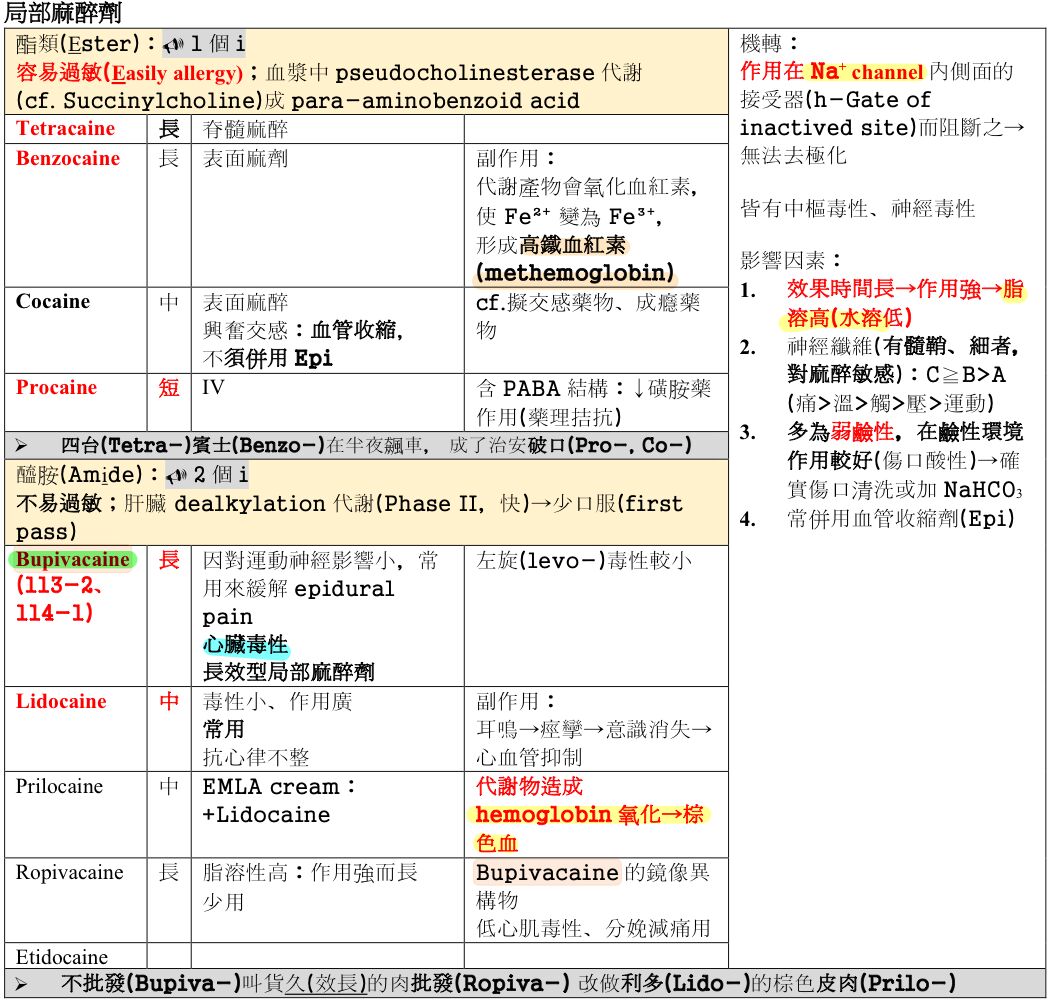
Task: Click the red 短 duration label for Procaine
Action: (168, 388)
